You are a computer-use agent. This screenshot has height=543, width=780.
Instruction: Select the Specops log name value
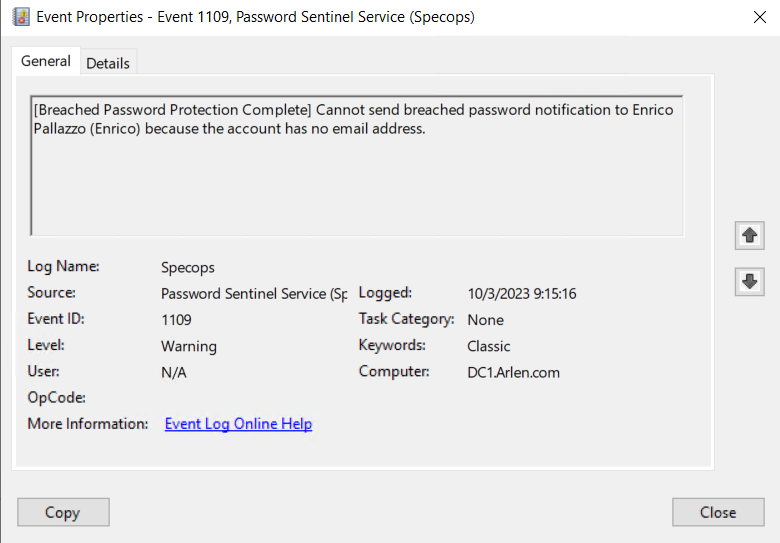pos(188,268)
